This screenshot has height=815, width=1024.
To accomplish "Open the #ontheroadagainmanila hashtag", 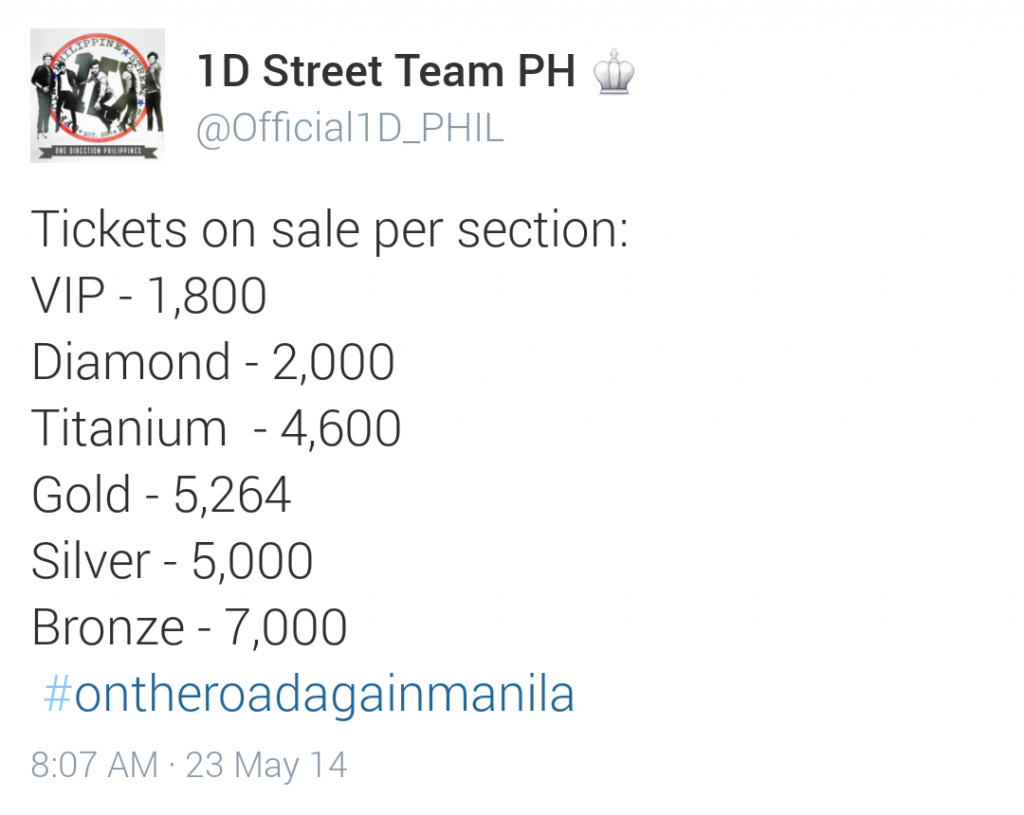I will pyautogui.click(x=310, y=694).
